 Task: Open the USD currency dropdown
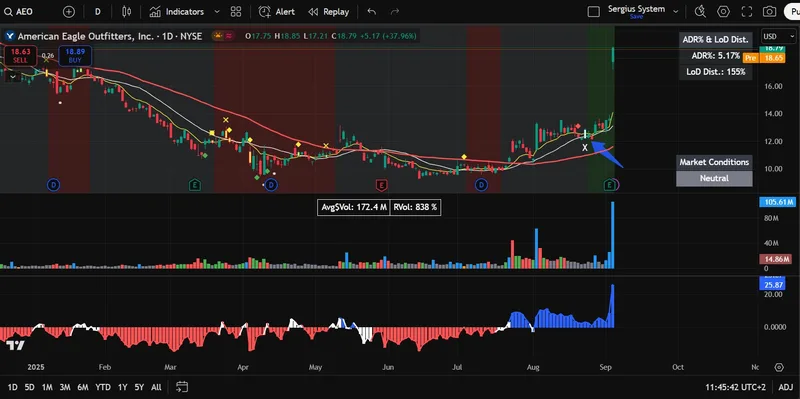coord(778,37)
